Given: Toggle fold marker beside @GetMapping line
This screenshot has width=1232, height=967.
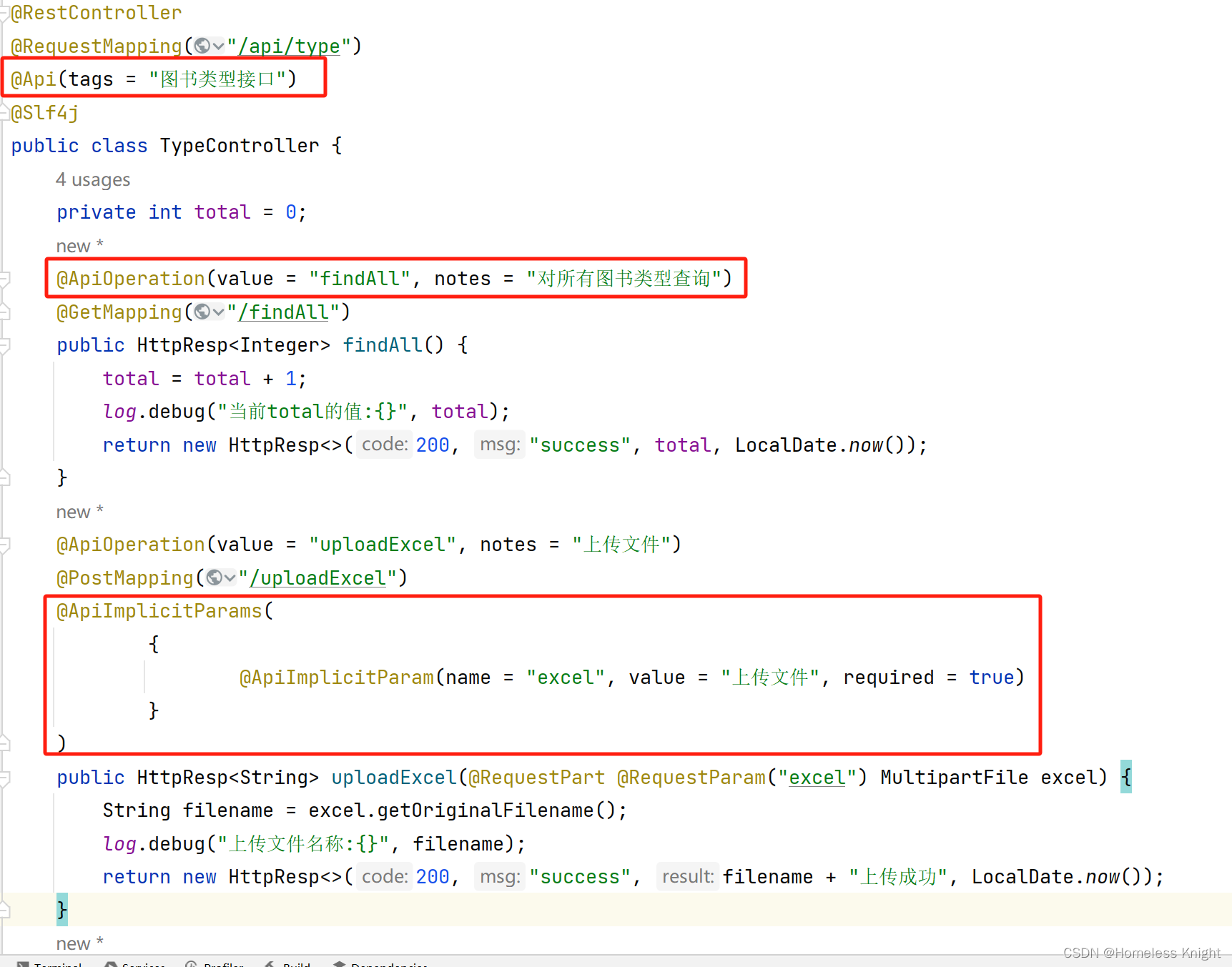Looking at the screenshot, I should (x=4, y=312).
